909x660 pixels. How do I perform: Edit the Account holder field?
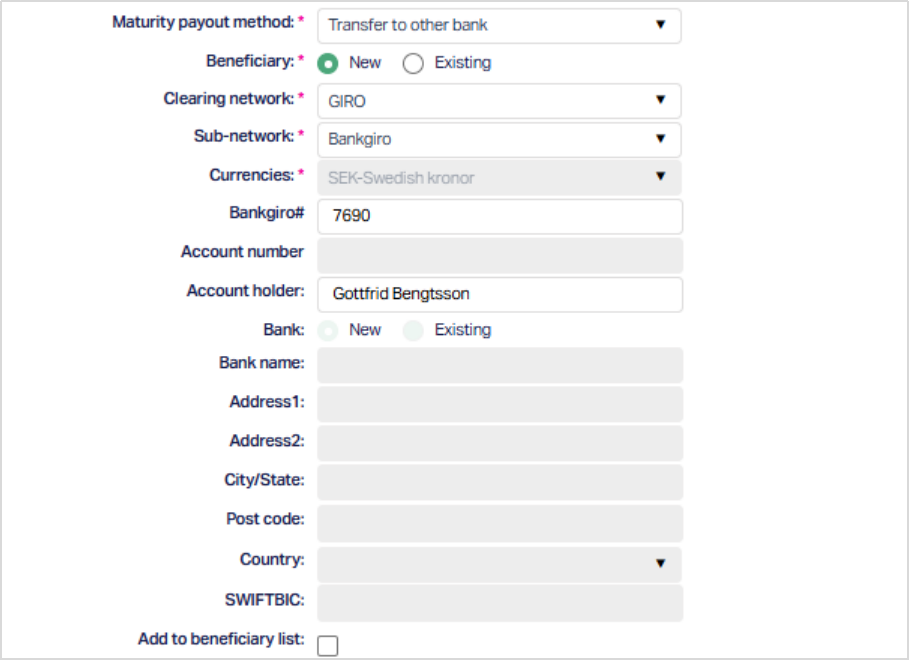tap(499, 294)
